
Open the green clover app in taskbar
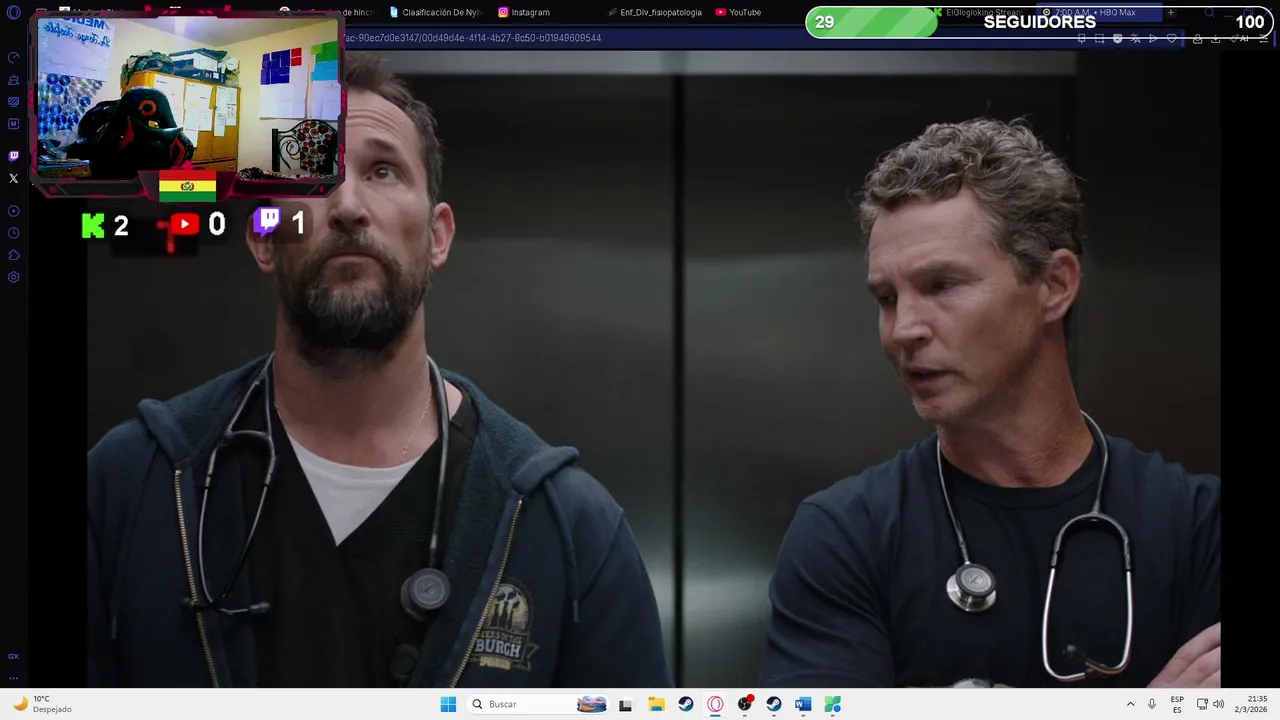(832, 705)
